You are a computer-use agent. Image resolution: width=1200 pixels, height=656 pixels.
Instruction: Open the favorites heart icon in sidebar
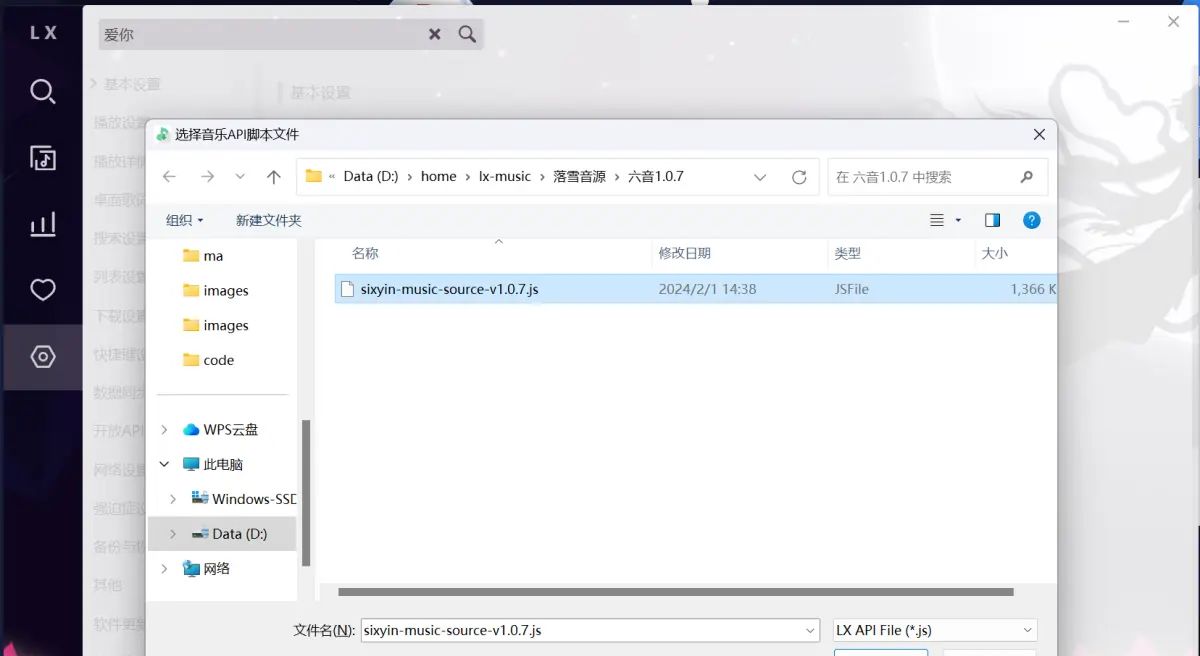pos(42,290)
